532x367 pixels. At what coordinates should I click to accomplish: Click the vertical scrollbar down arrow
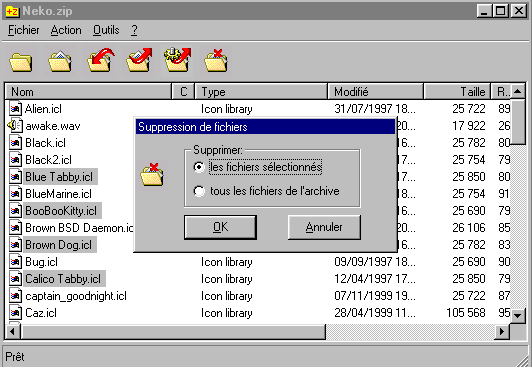pos(517,316)
